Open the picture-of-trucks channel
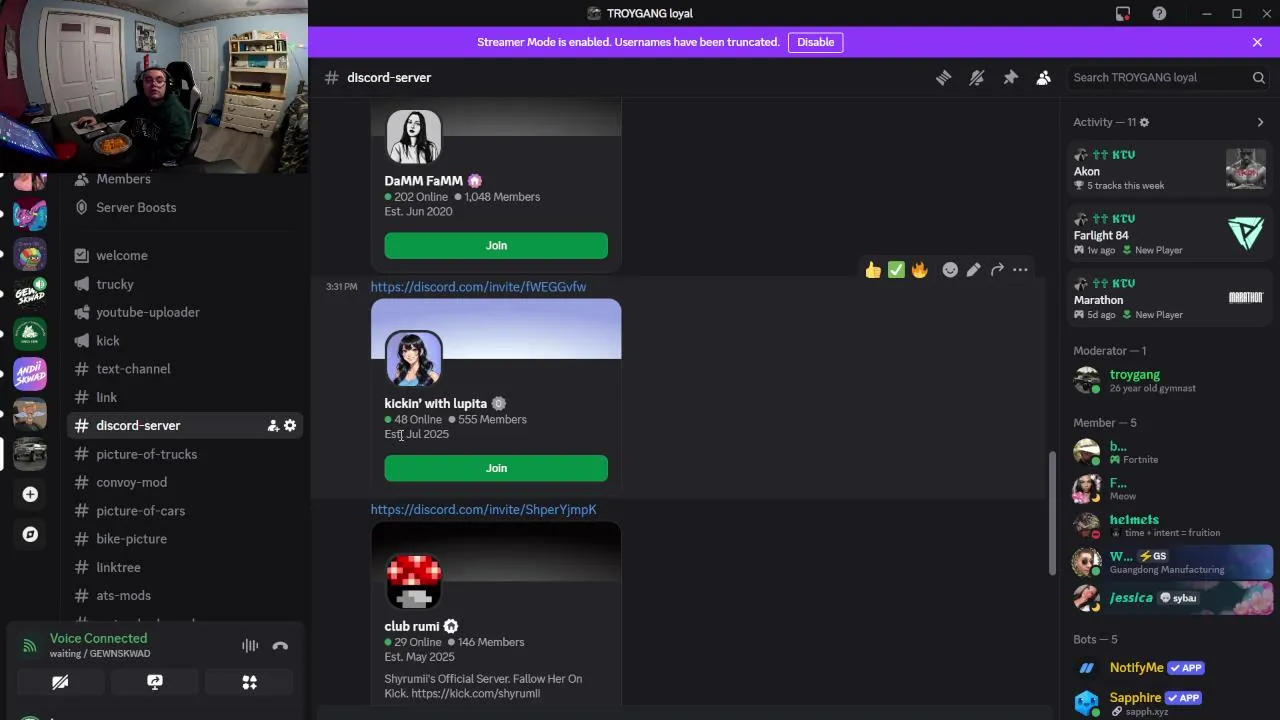 tap(184, 454)
